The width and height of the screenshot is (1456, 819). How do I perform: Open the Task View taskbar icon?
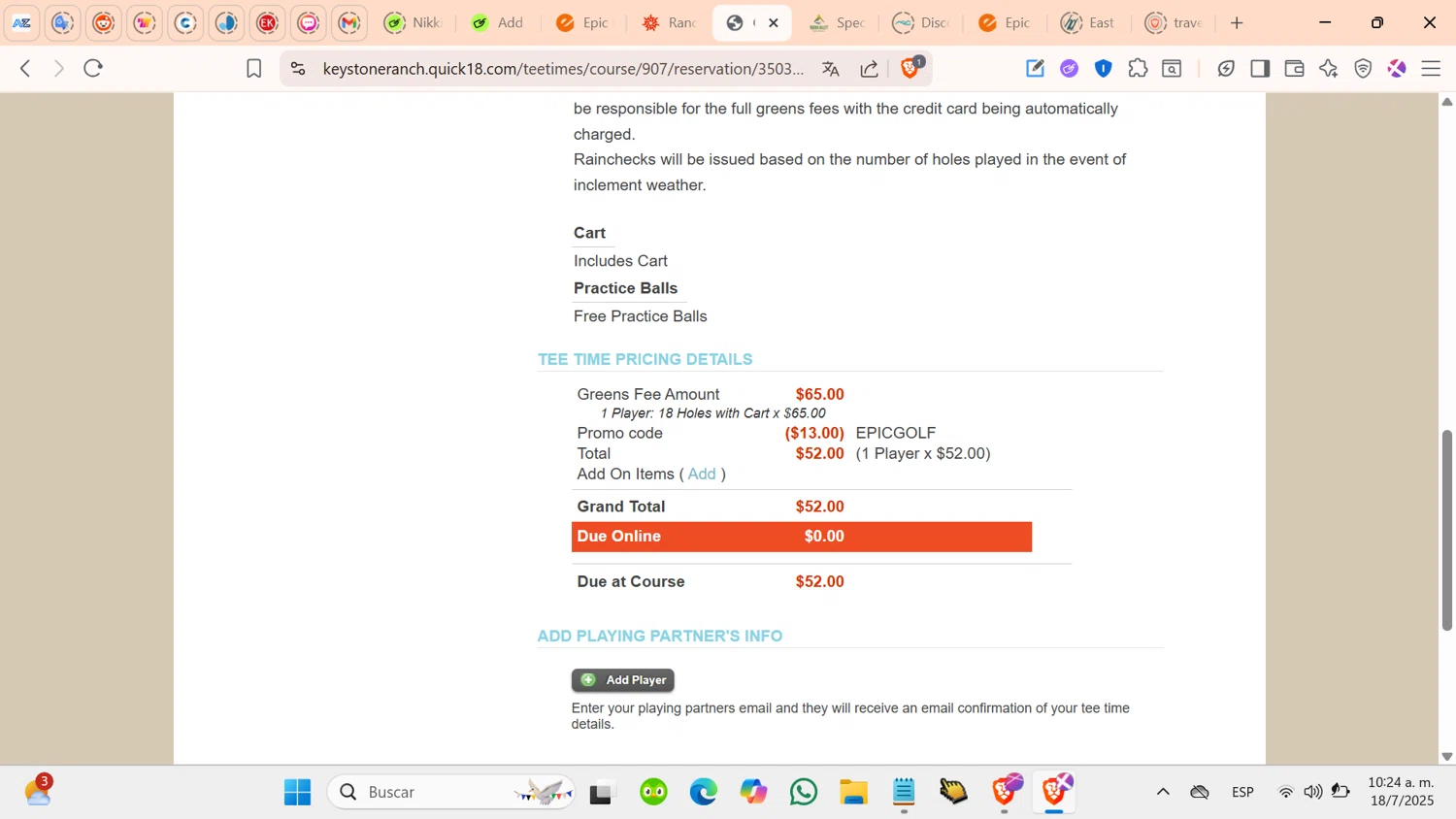coord(602,792)
